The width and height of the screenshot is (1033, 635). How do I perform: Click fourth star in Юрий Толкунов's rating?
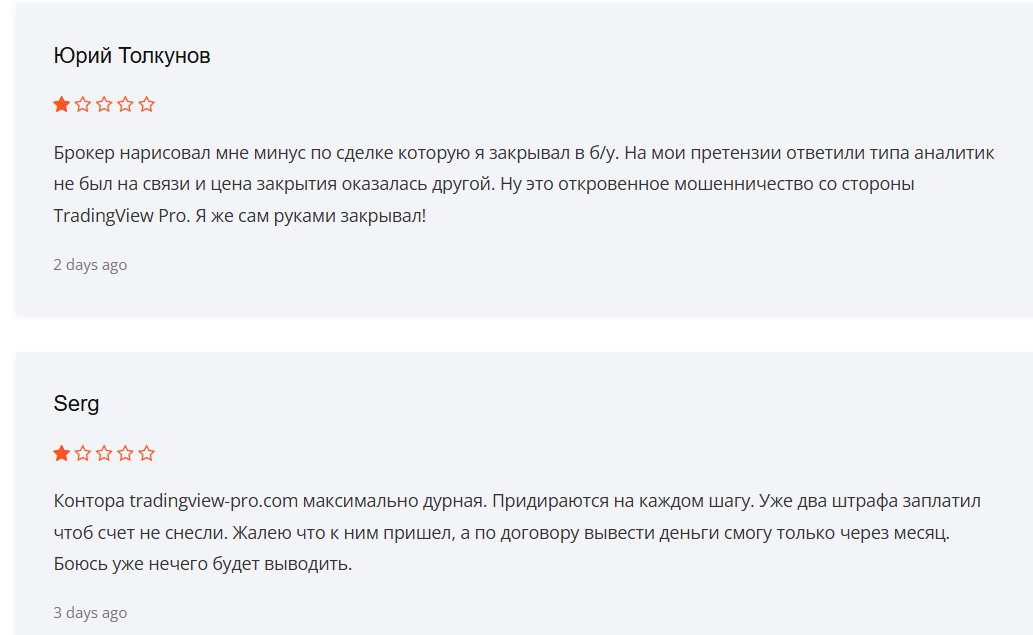click(125, 104)
